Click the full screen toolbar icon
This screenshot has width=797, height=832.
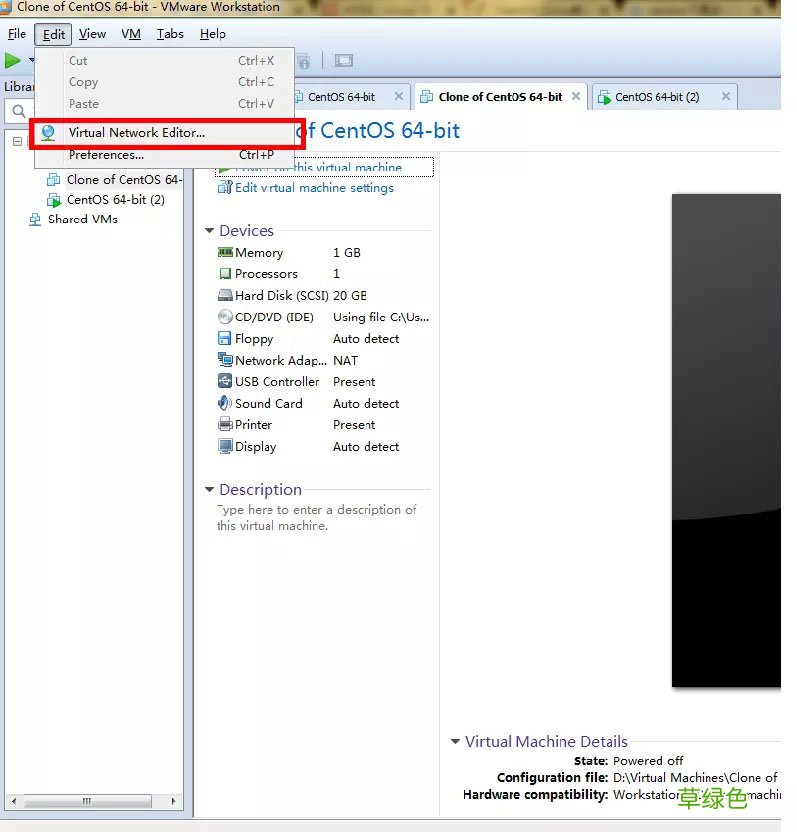tap(344, 60)
